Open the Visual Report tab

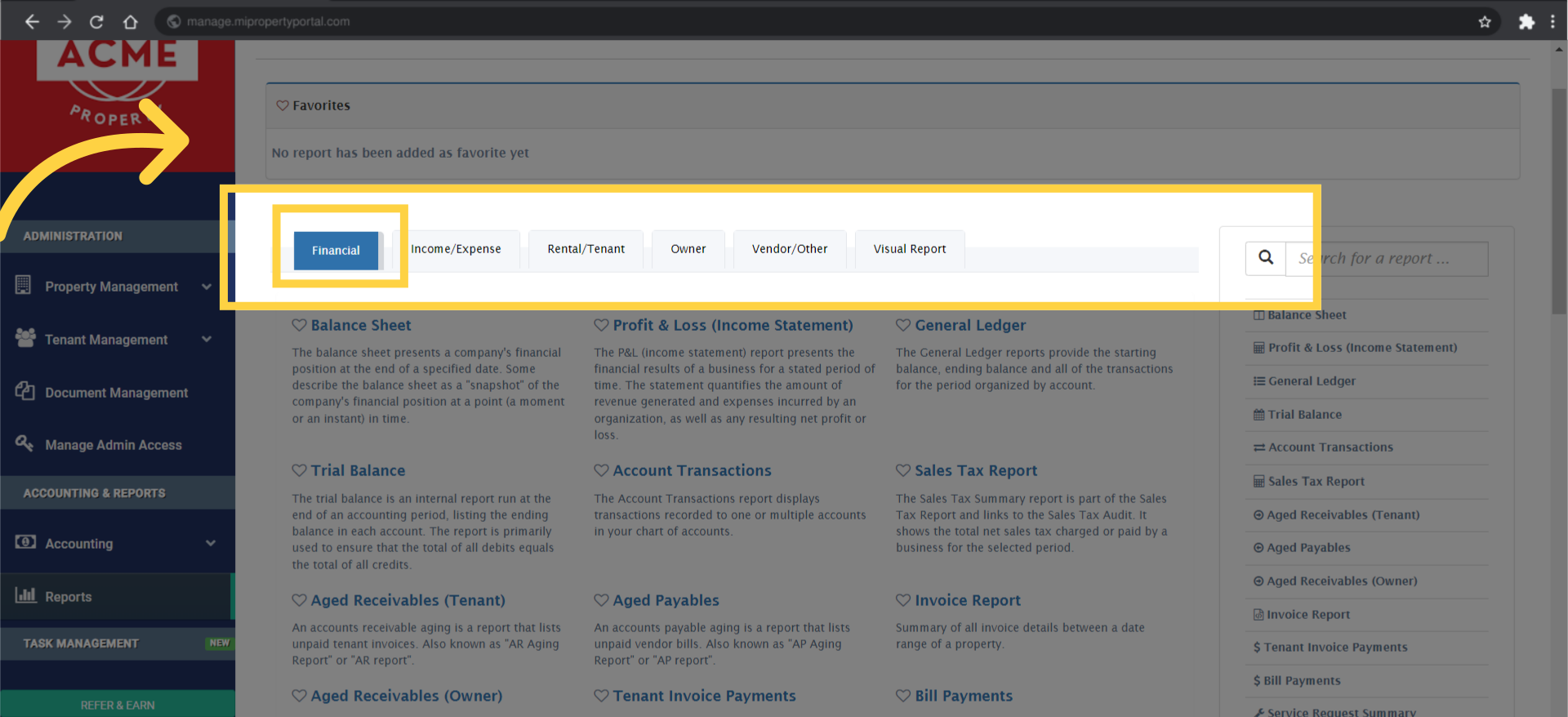tap(910, 249)
